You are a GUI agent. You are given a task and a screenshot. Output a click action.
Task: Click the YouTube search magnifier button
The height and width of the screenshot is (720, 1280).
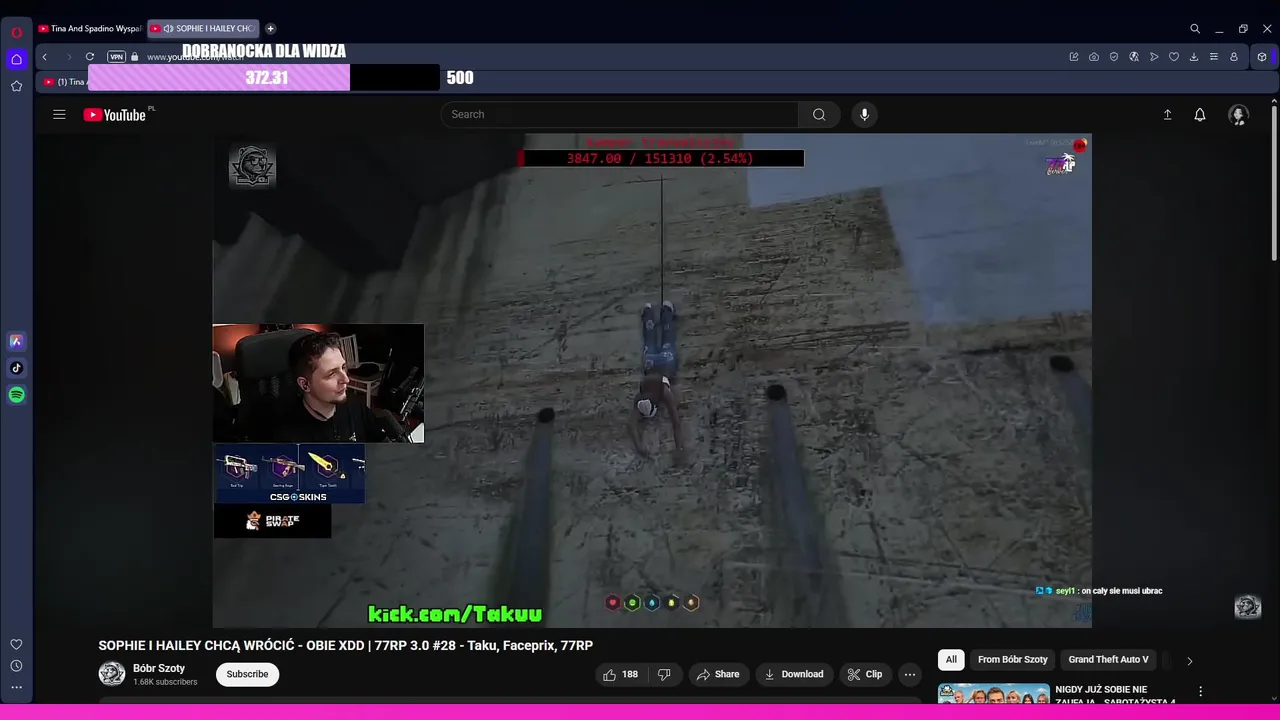(819, 115)
